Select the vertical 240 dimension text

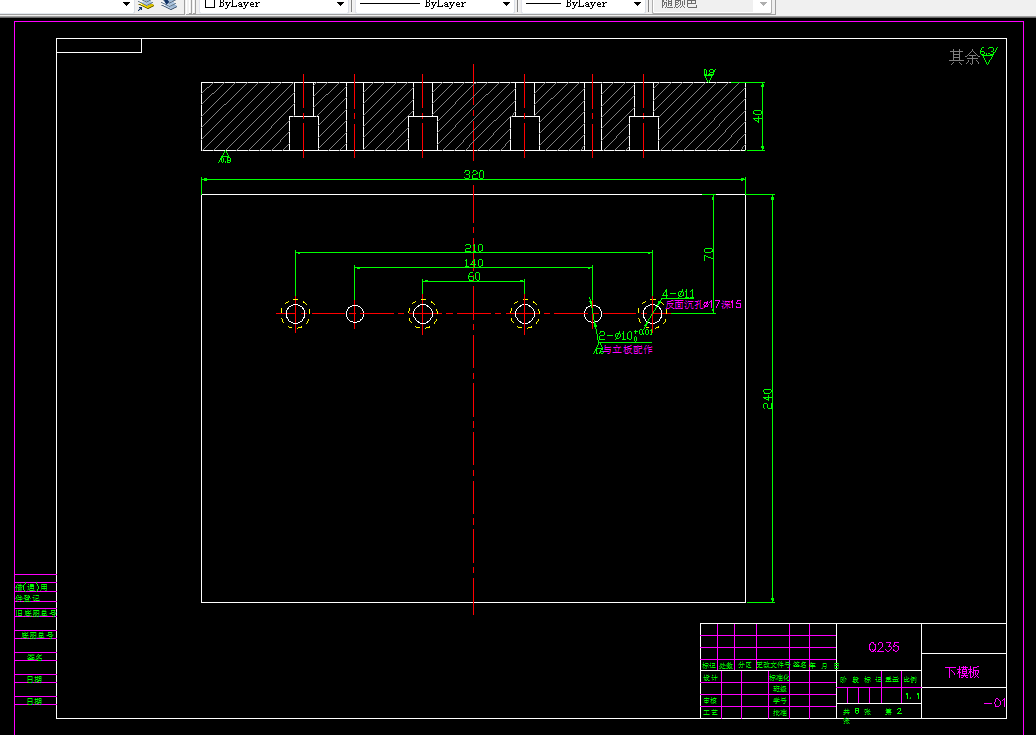pos(767,399)
